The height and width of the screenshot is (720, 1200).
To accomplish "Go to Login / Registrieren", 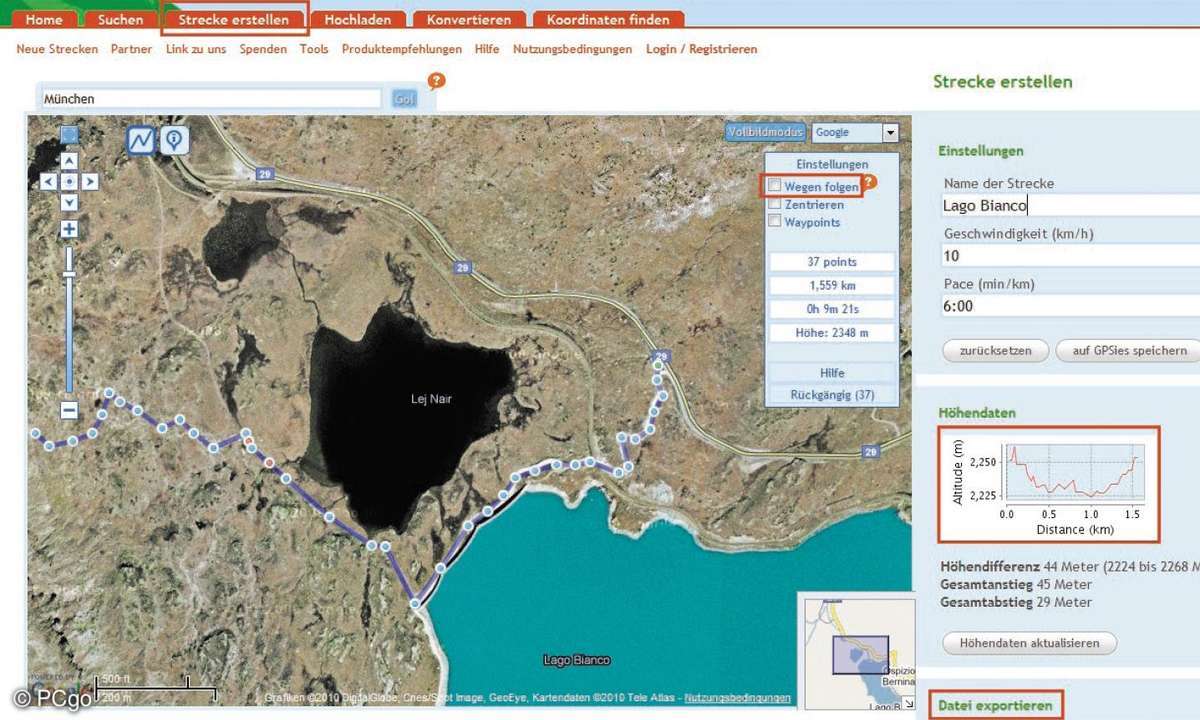I will click(702, 49).
